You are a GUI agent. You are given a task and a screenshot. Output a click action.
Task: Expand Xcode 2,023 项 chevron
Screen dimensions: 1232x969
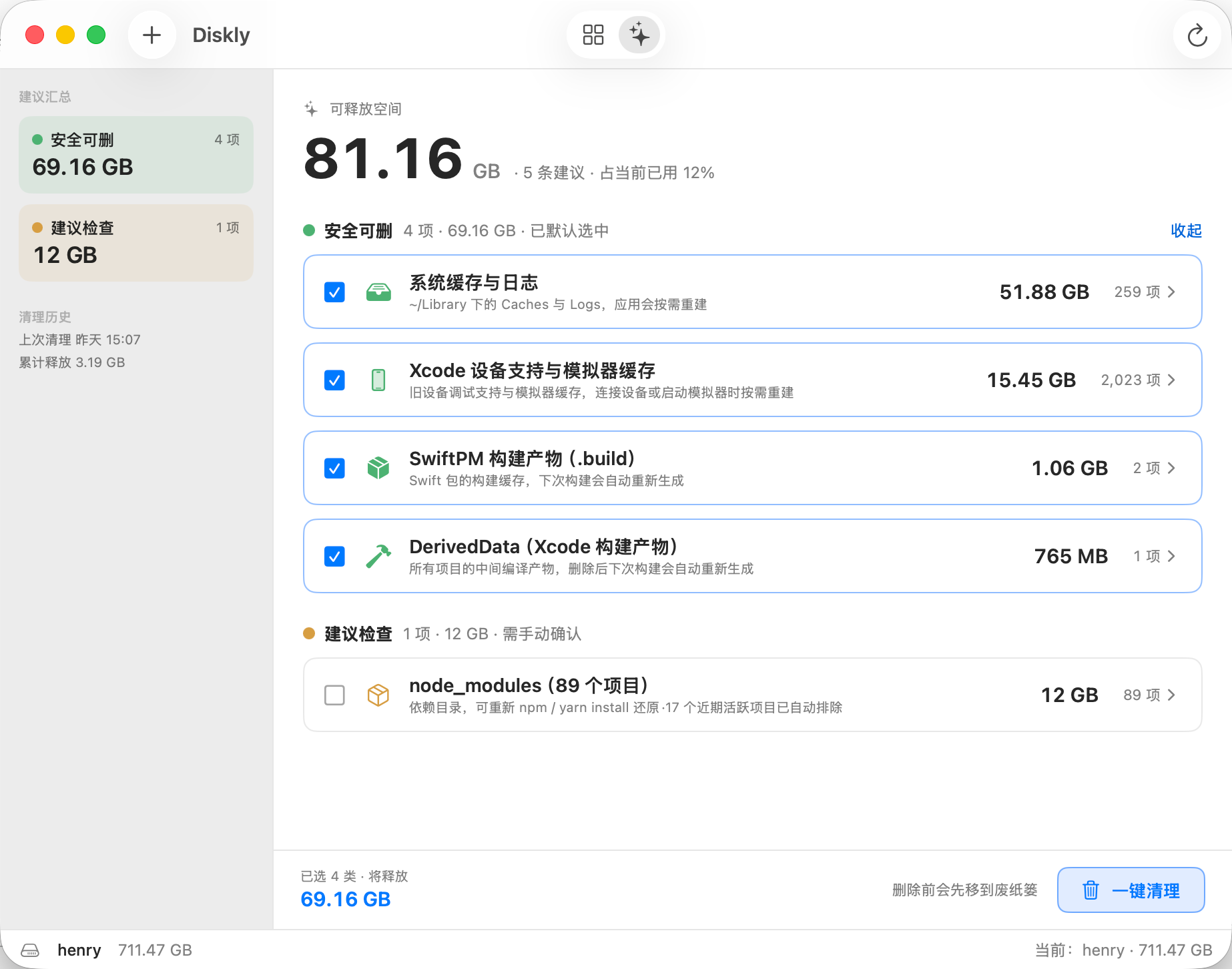1171,380
